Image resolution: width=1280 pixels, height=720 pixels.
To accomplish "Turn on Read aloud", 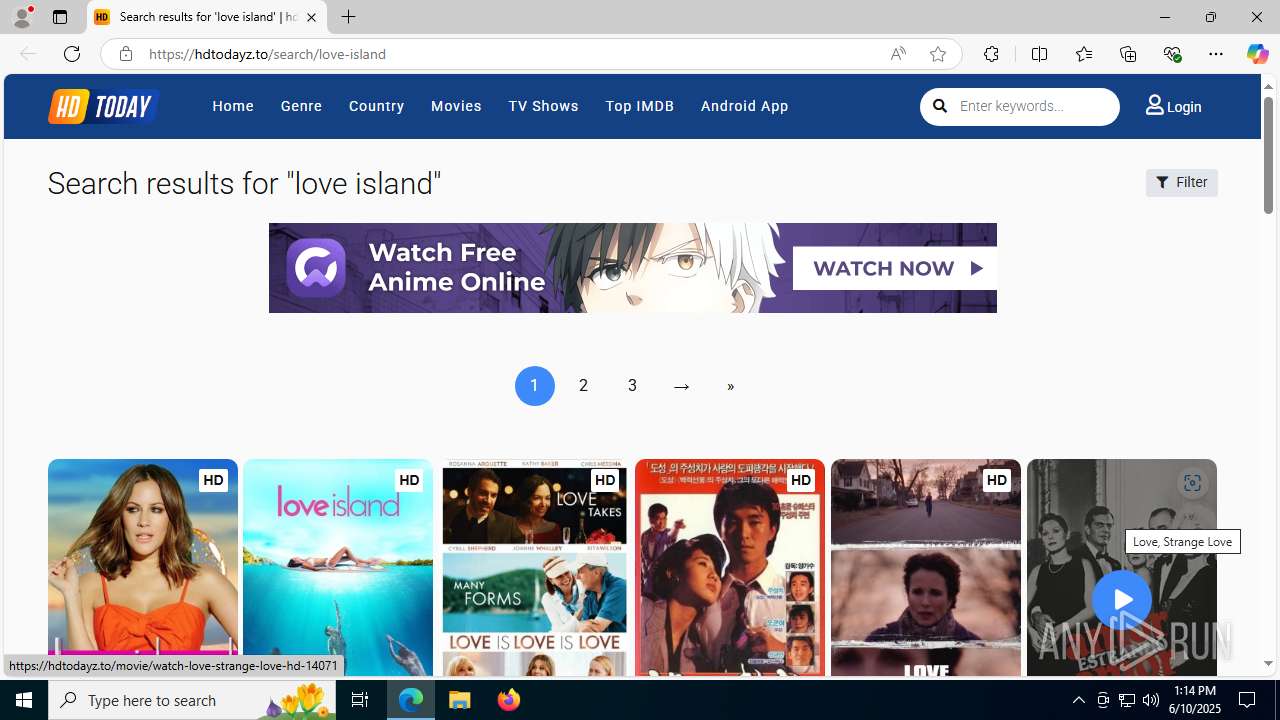I will [898, 54].
